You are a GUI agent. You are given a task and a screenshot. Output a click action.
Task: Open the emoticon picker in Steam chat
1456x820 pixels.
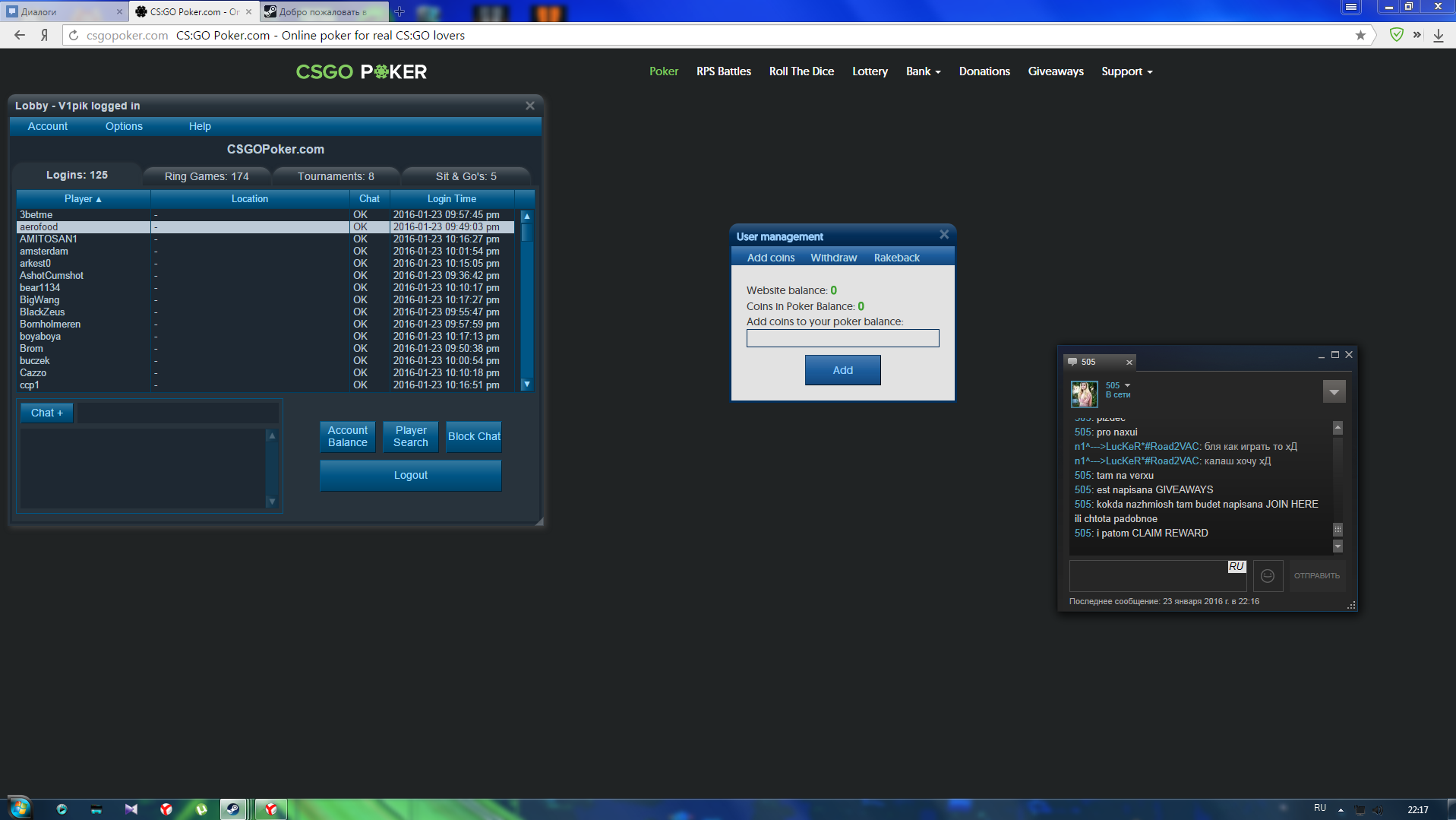1268,576
